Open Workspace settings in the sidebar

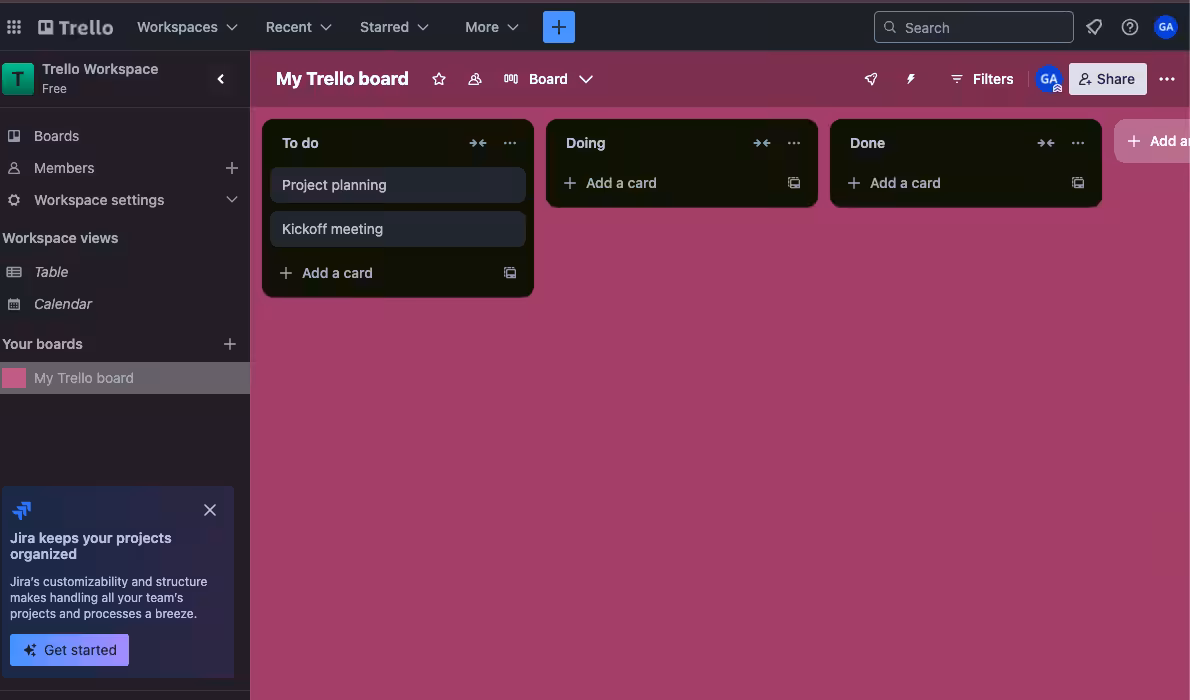click(x=99, y=200)
